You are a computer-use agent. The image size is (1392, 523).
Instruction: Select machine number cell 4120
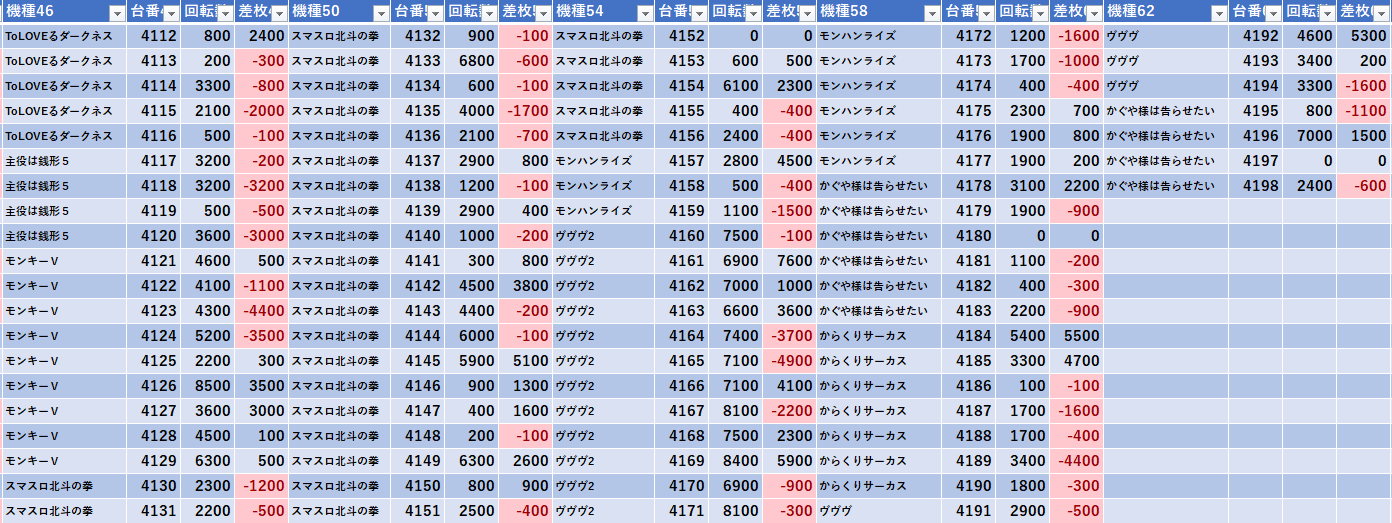tap(154, 236)
